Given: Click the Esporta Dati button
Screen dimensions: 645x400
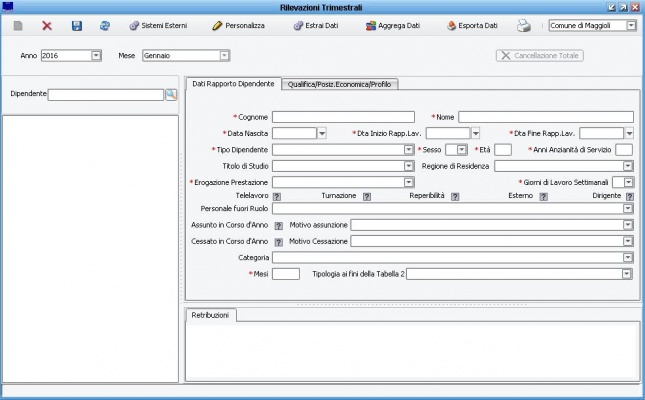Looking at the screenshot, I should [472, 25].
